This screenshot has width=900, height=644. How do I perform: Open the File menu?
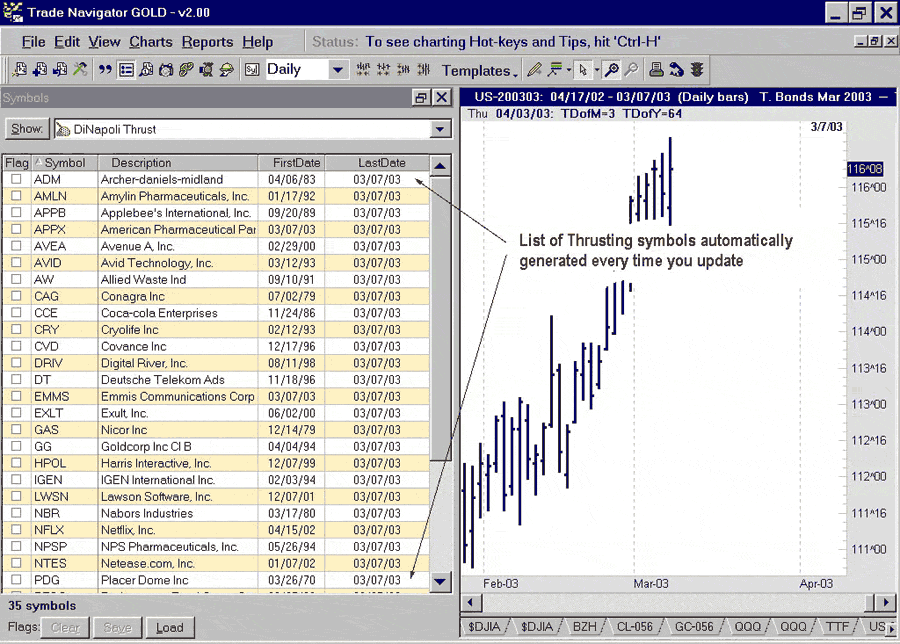click(33, 42)
